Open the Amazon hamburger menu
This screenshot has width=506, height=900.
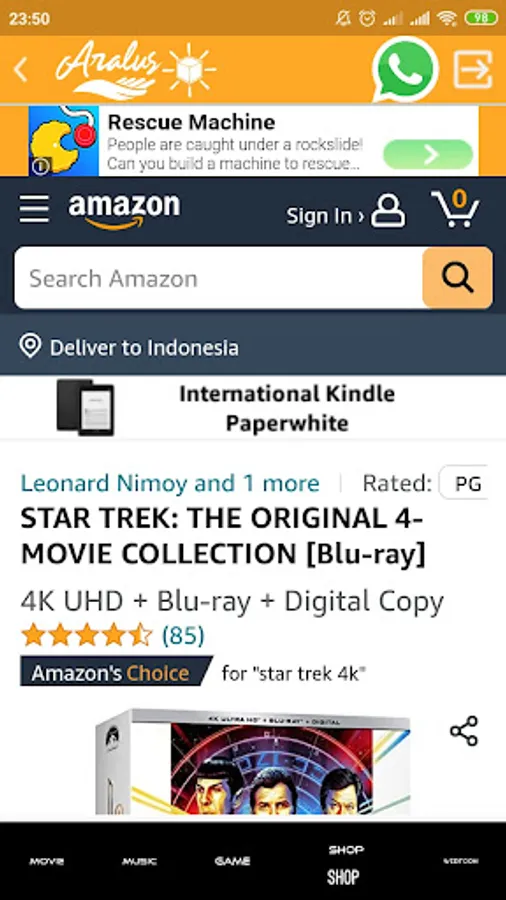[x=34, y=208]
